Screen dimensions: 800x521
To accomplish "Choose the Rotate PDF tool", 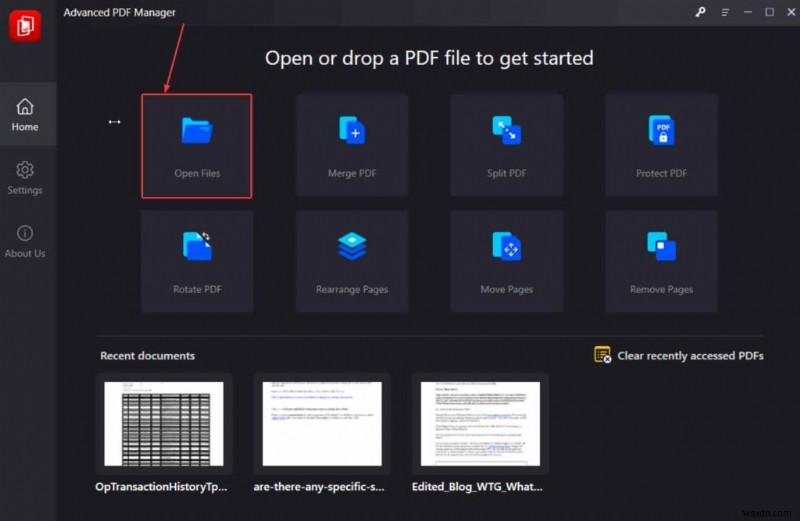I will click(x=197, y=261).
